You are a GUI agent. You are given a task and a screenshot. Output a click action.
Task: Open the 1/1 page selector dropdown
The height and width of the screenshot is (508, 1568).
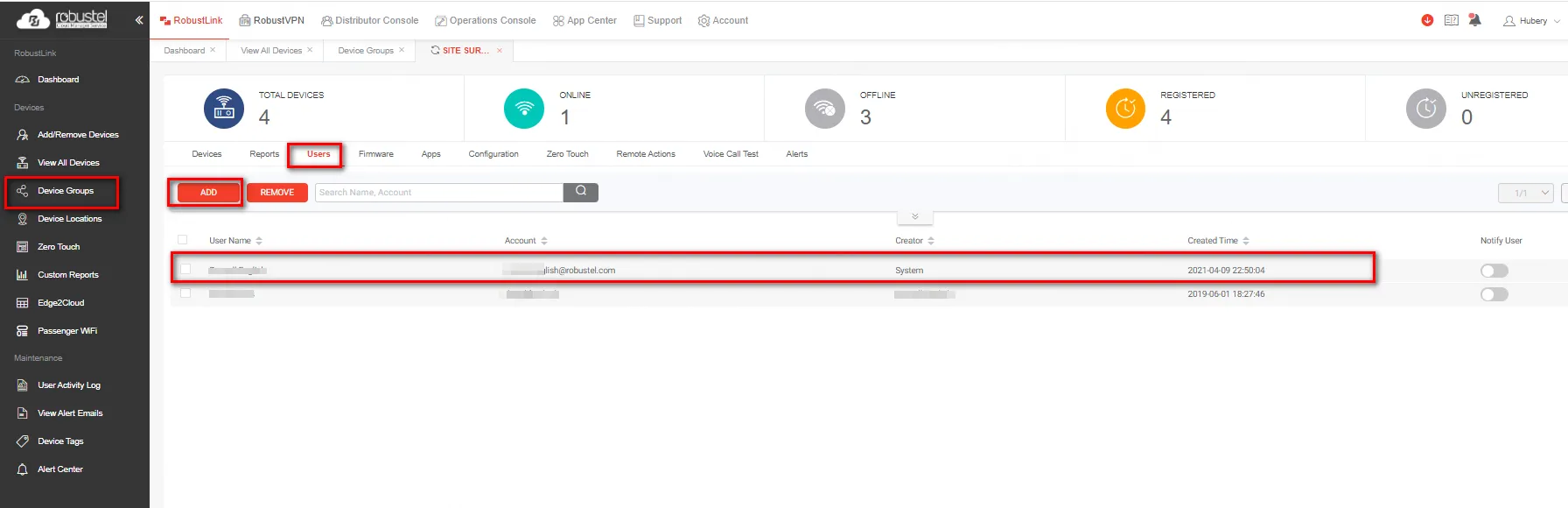[1526, 193]
